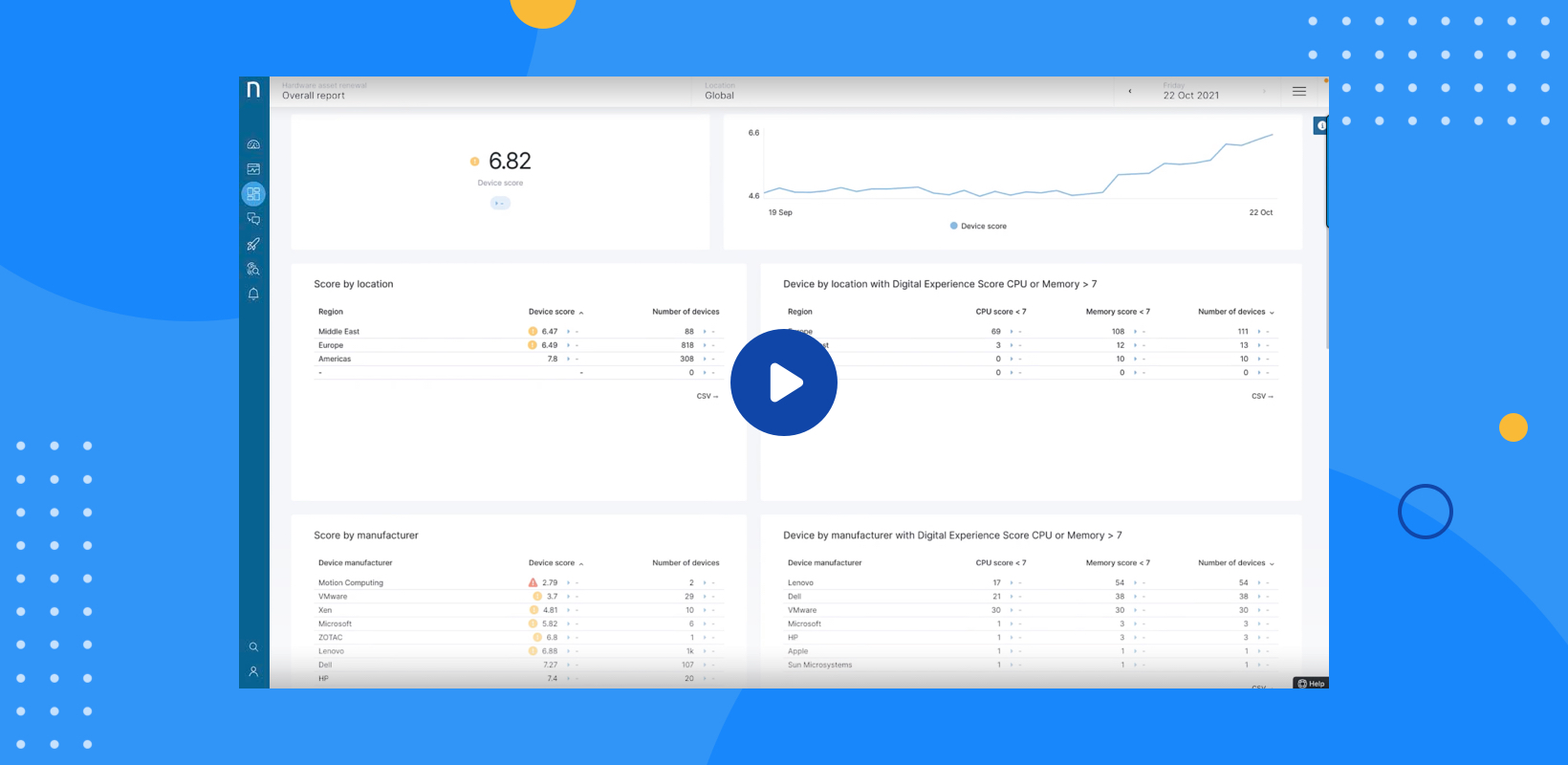Click the info icon on right edge
The width and height of the screenshot is (1568, 765).
click(1321, 125)
